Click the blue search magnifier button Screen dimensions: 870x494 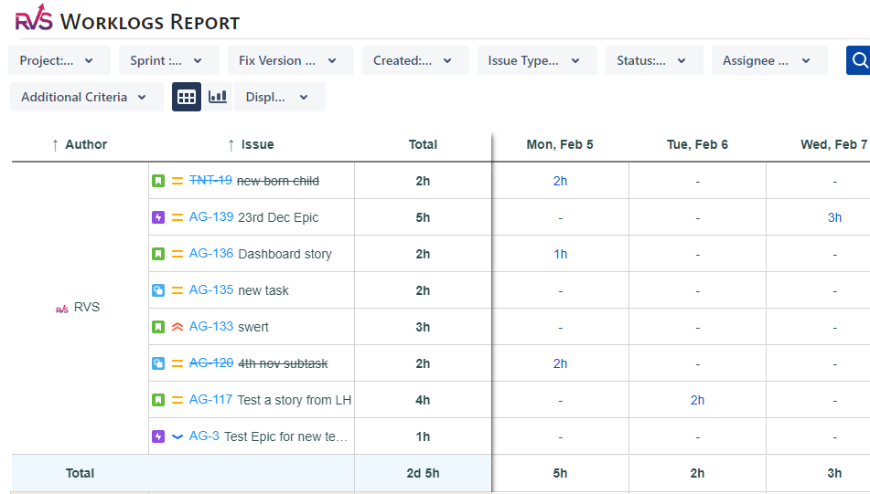[858, 61]
